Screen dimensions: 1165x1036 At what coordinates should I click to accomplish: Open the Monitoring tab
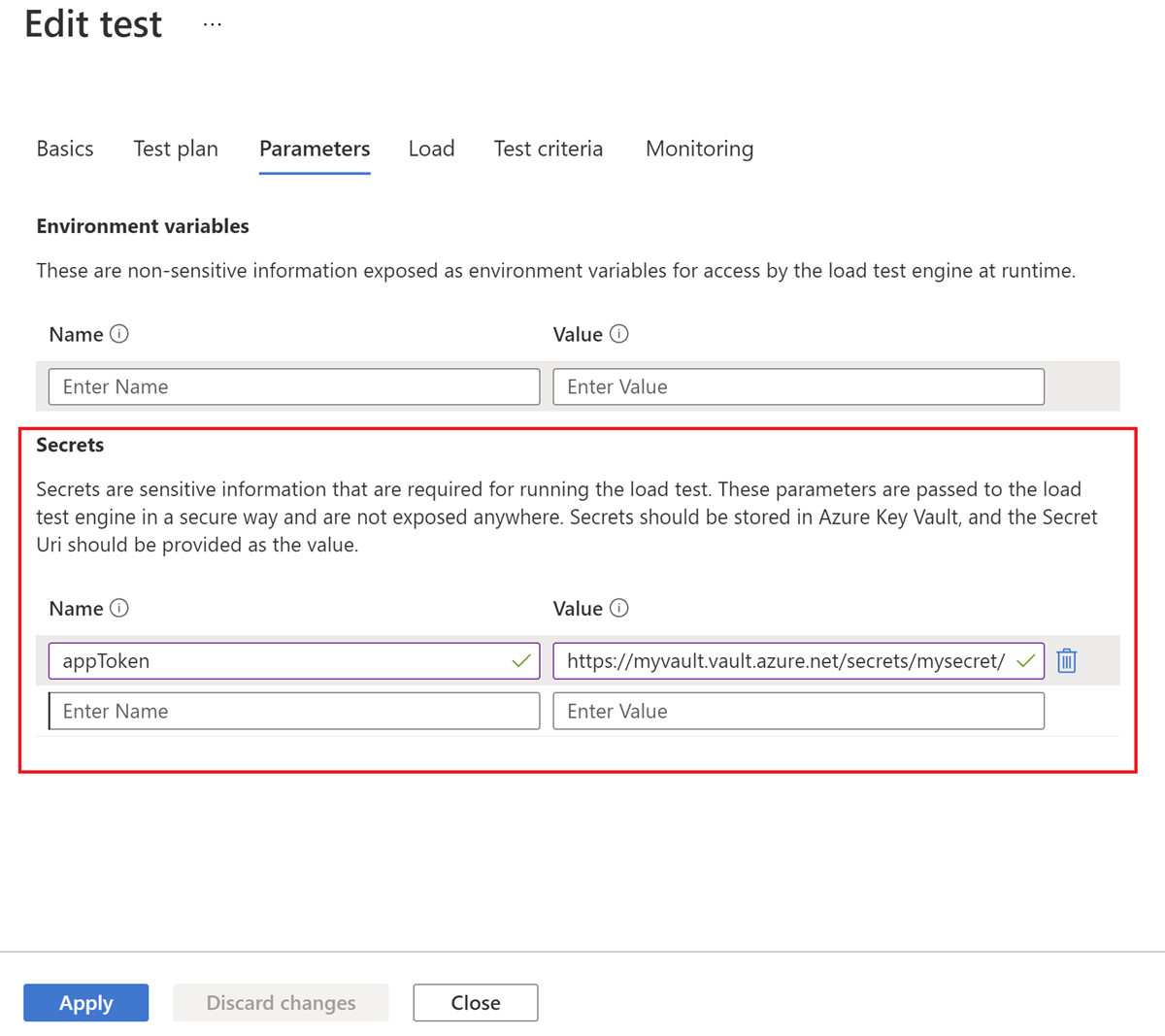pyautogui.click(x=699, y=149)
